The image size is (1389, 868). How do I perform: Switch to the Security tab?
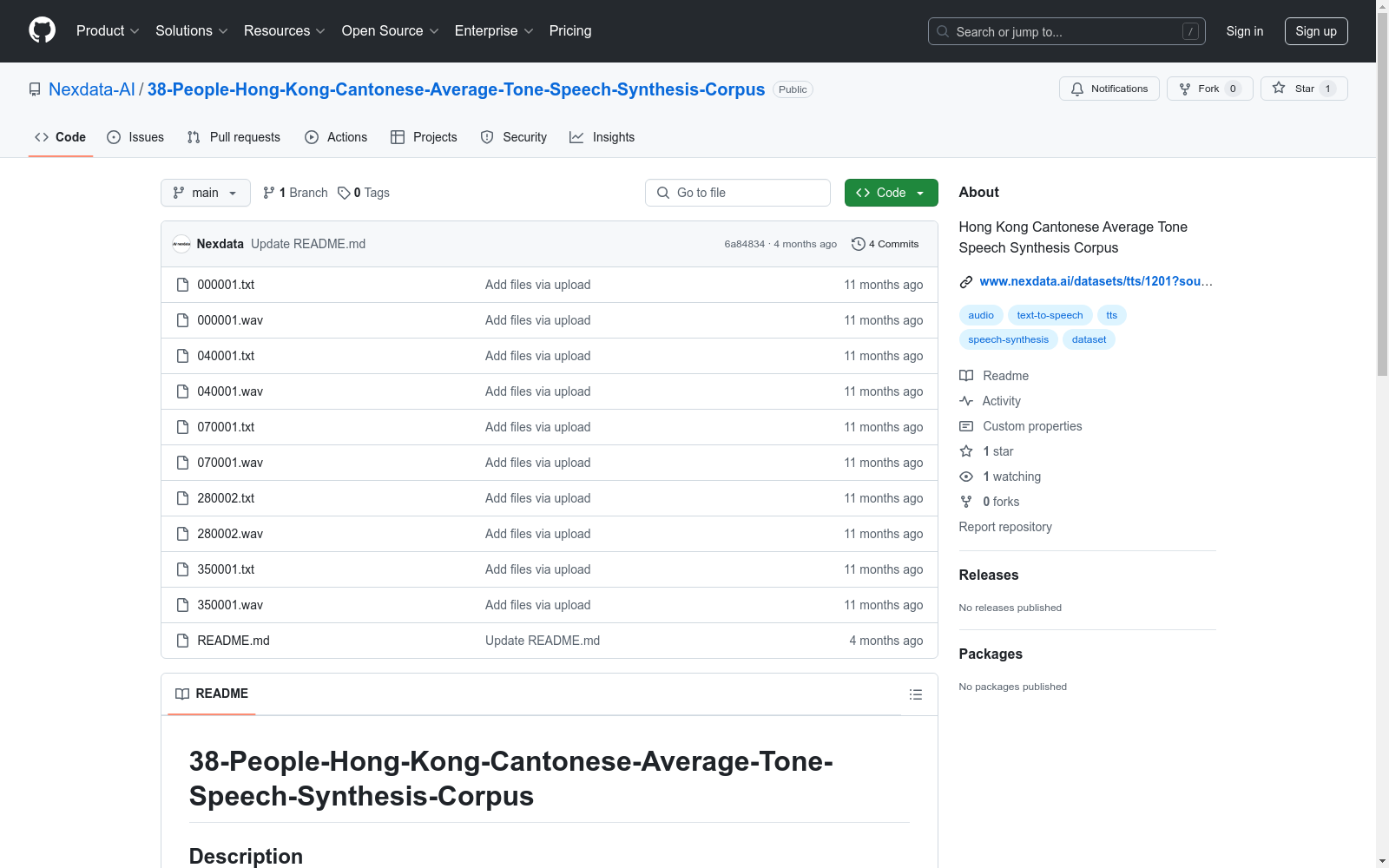click(x=514, y=137)
